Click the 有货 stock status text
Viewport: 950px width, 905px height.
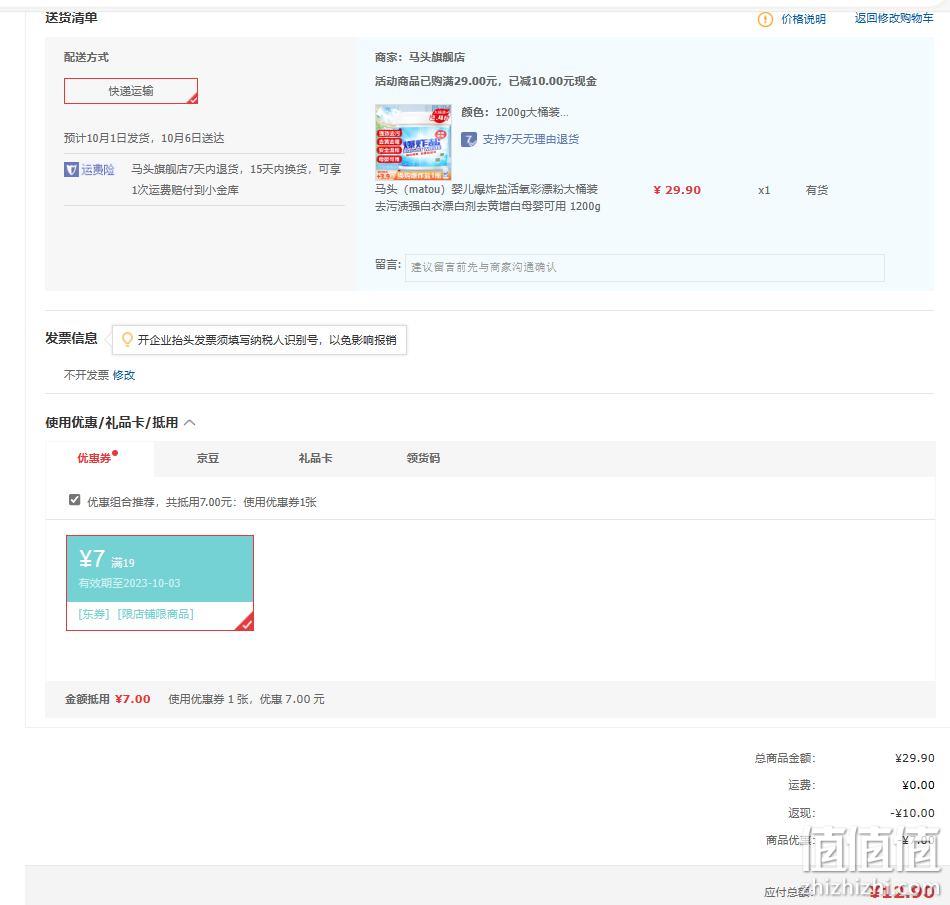[x=817, y=190]
